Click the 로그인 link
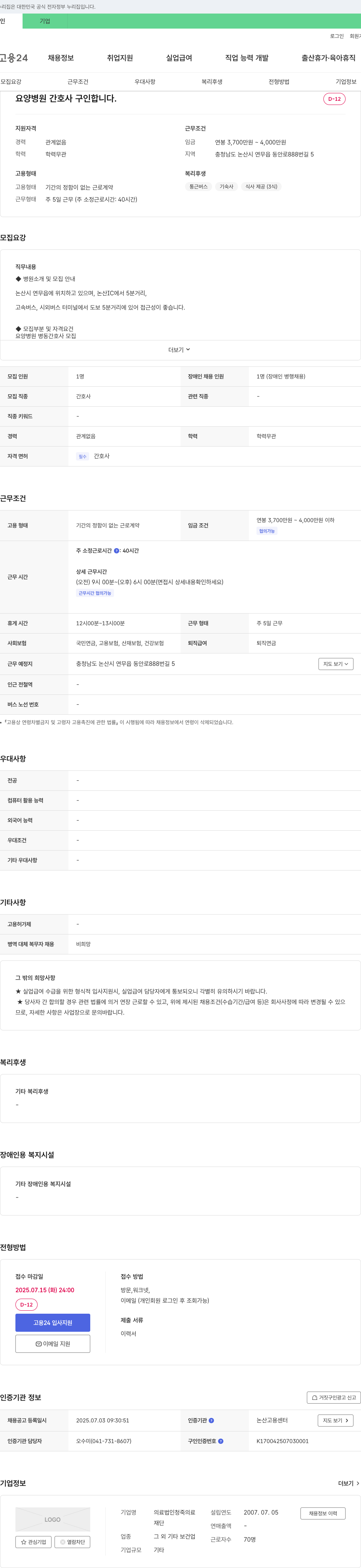This screenshot has width=361, height=1568. (x=337, y=36)
